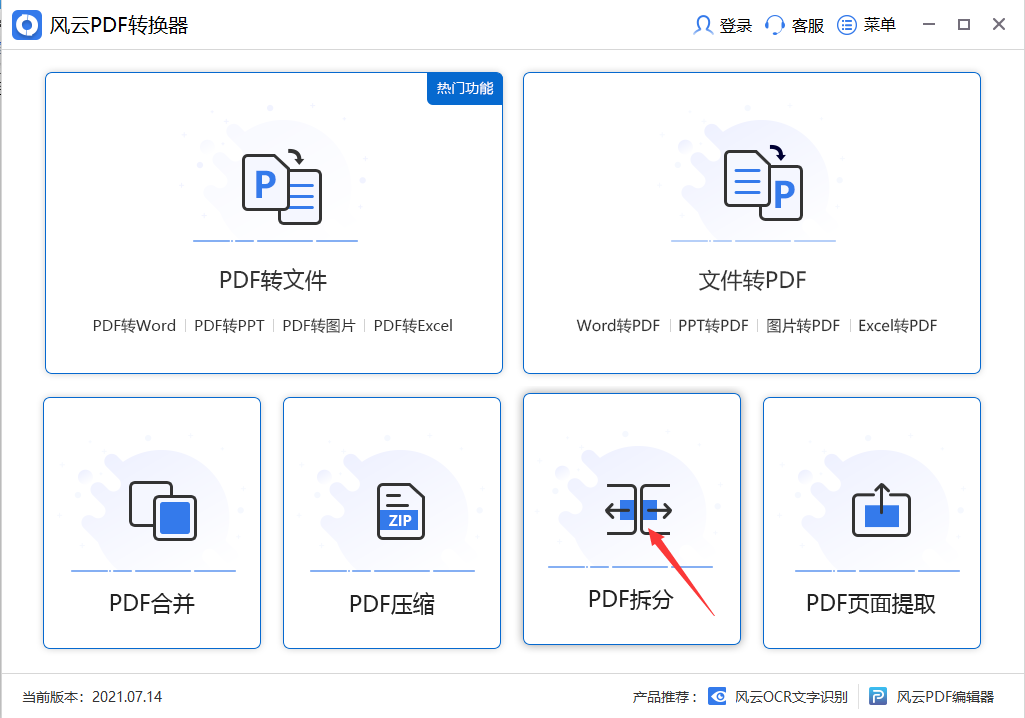Minimize the window

(929, 25)
